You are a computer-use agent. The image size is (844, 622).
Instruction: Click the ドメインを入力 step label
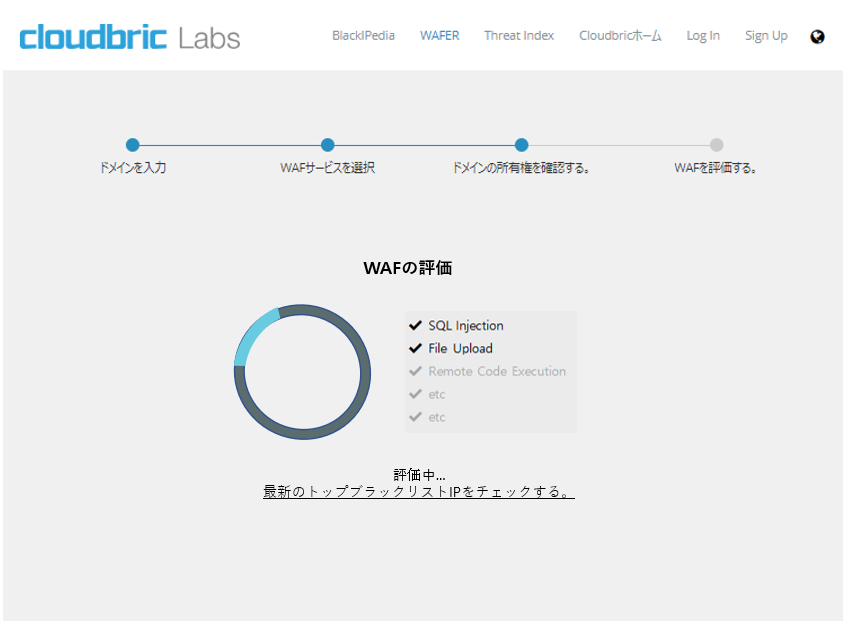(x=132, y=168)
